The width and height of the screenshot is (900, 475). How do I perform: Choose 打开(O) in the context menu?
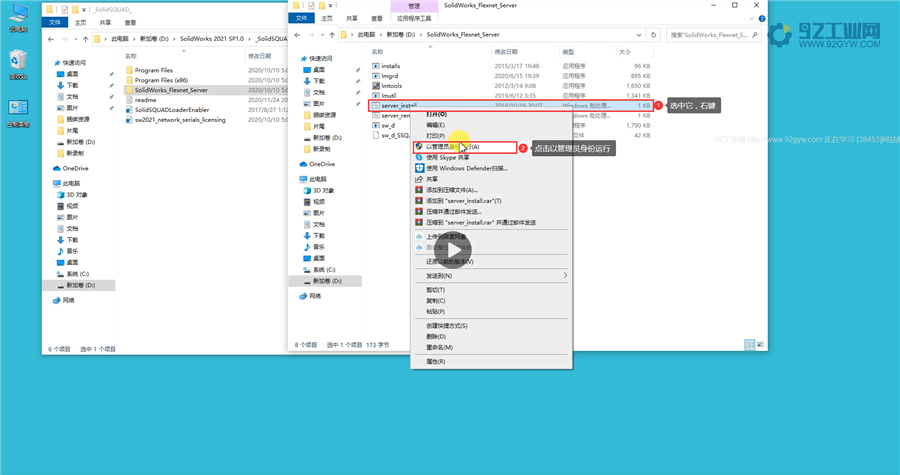click(x=436, y=114)
